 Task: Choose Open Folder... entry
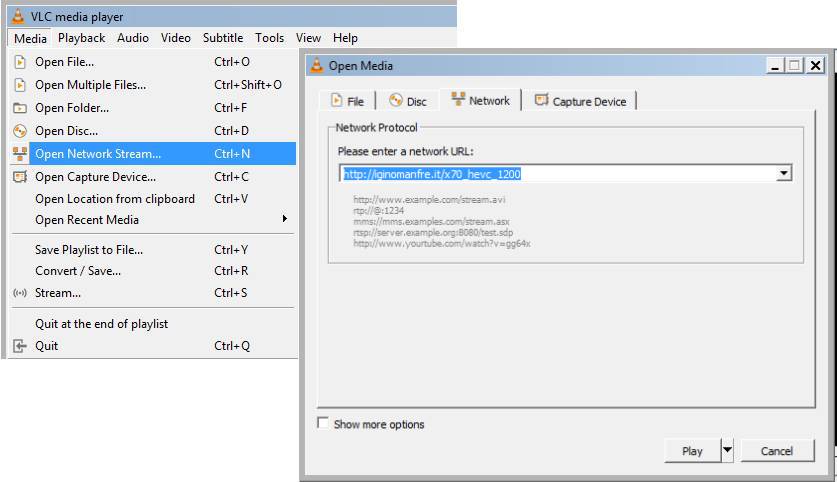pyautogui.click(x=154, y=108)
